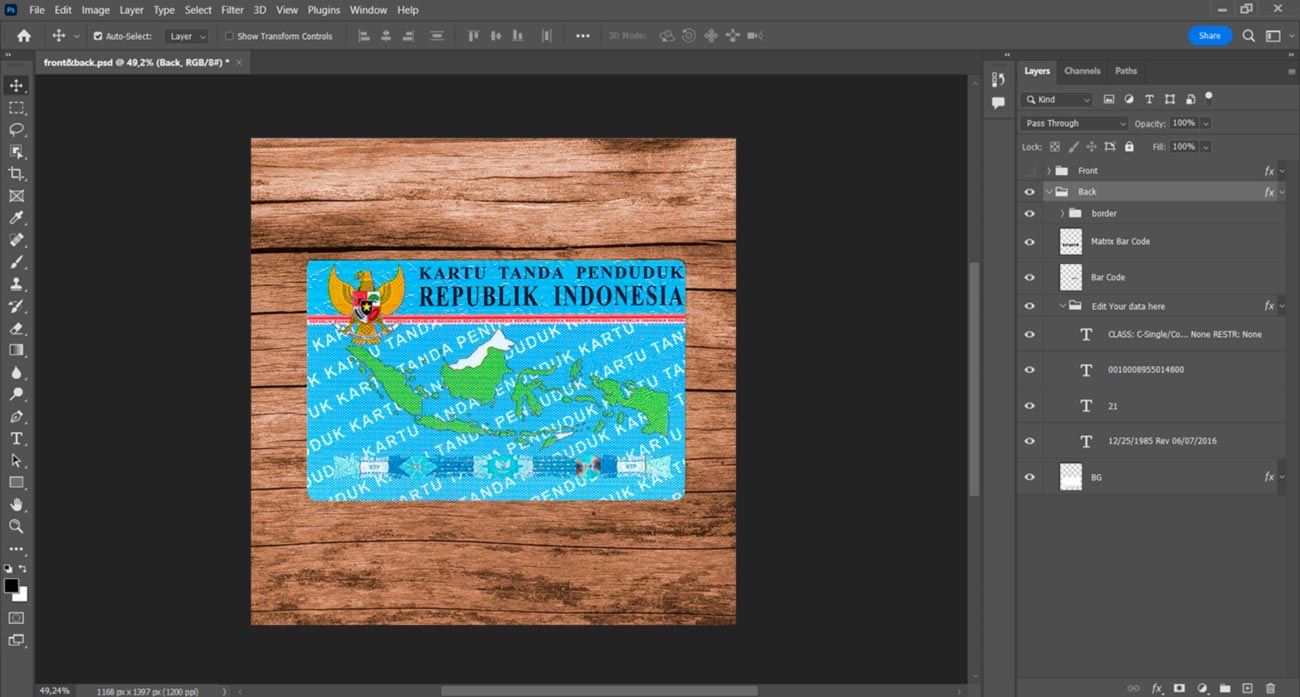
Task: Lock all attributes padlock icon
Action: tap(1129, 147)
